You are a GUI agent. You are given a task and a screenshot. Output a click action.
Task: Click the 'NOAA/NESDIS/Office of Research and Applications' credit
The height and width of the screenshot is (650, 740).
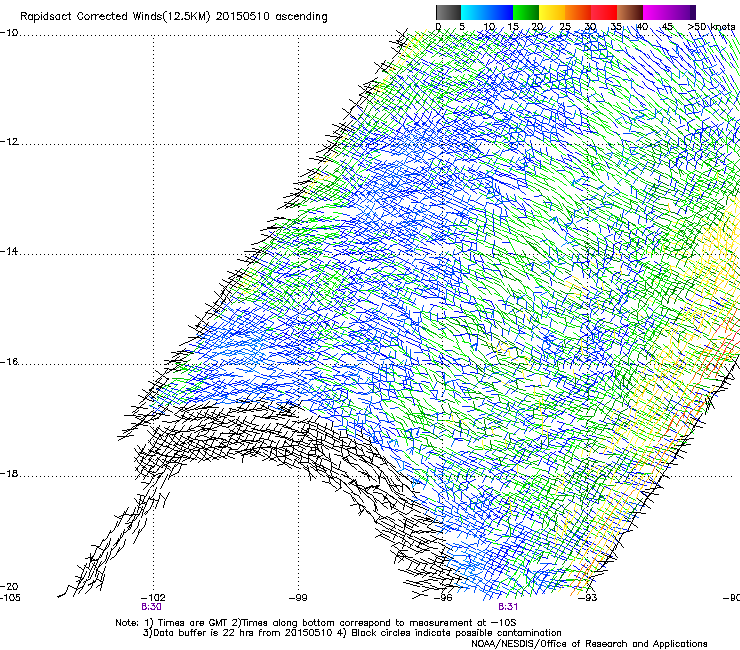[x=589, y=644]
